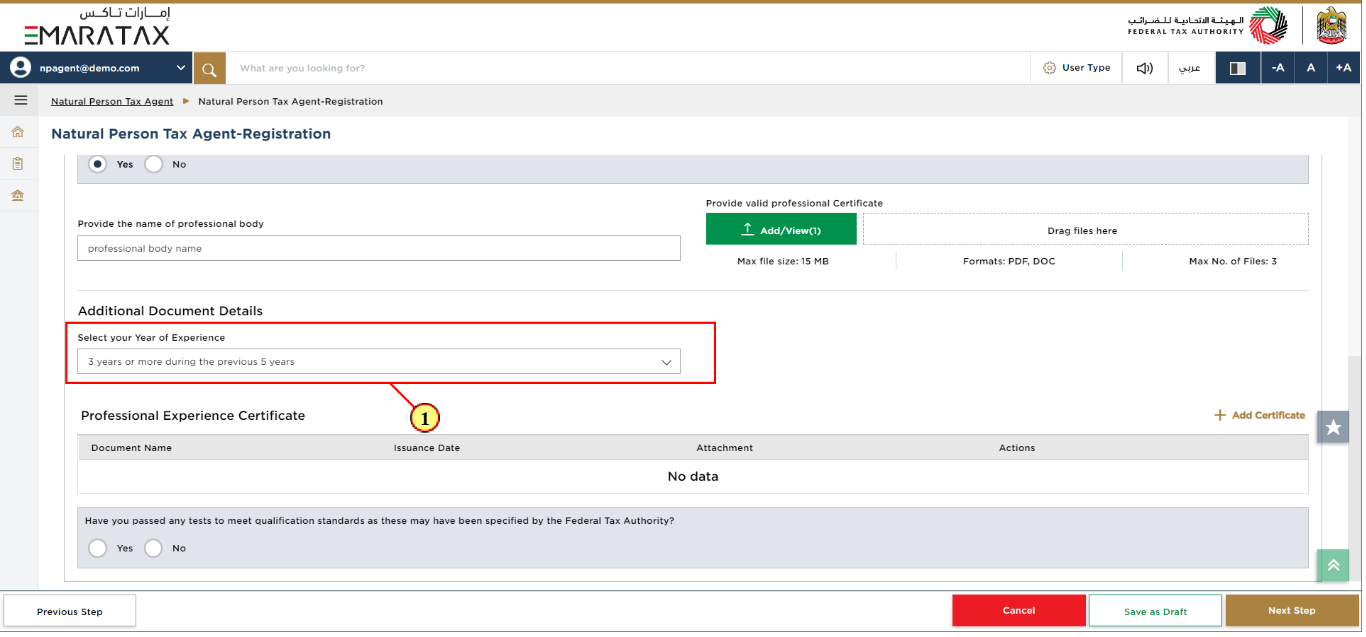Click the Federal Tax Authority logo
The image size is (1366, 637).
pyautogui.click(x=1208, y=26)
